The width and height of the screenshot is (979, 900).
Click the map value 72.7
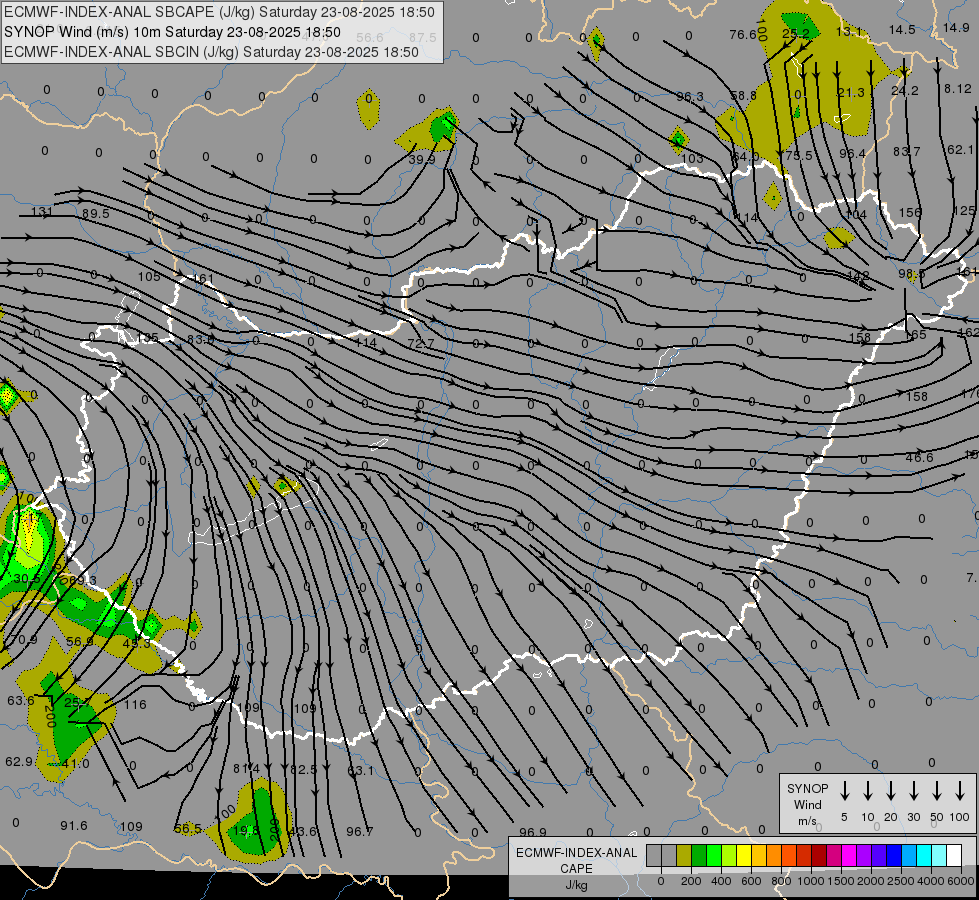click(420, 344)
